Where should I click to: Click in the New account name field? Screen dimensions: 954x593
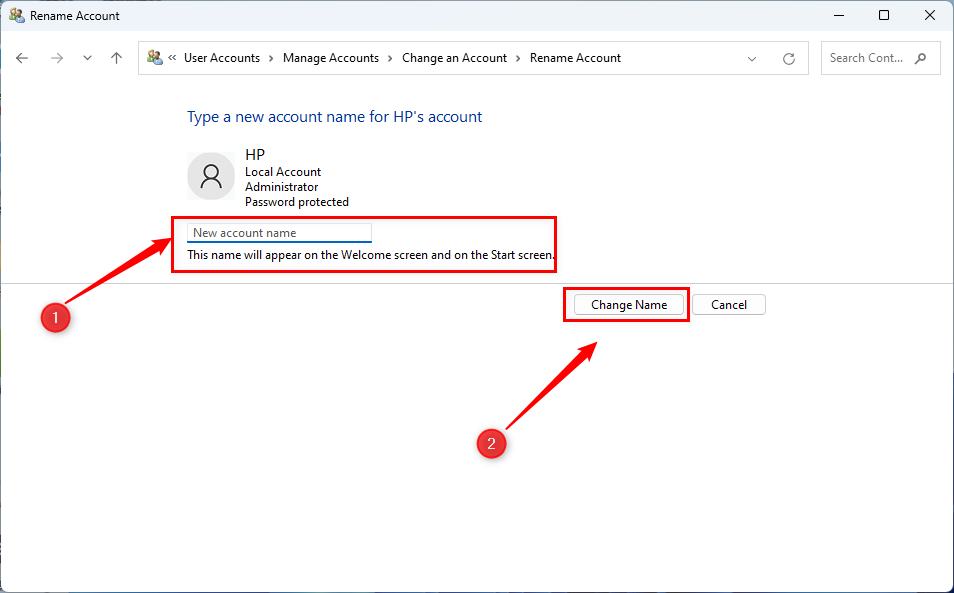click(279, 233)
